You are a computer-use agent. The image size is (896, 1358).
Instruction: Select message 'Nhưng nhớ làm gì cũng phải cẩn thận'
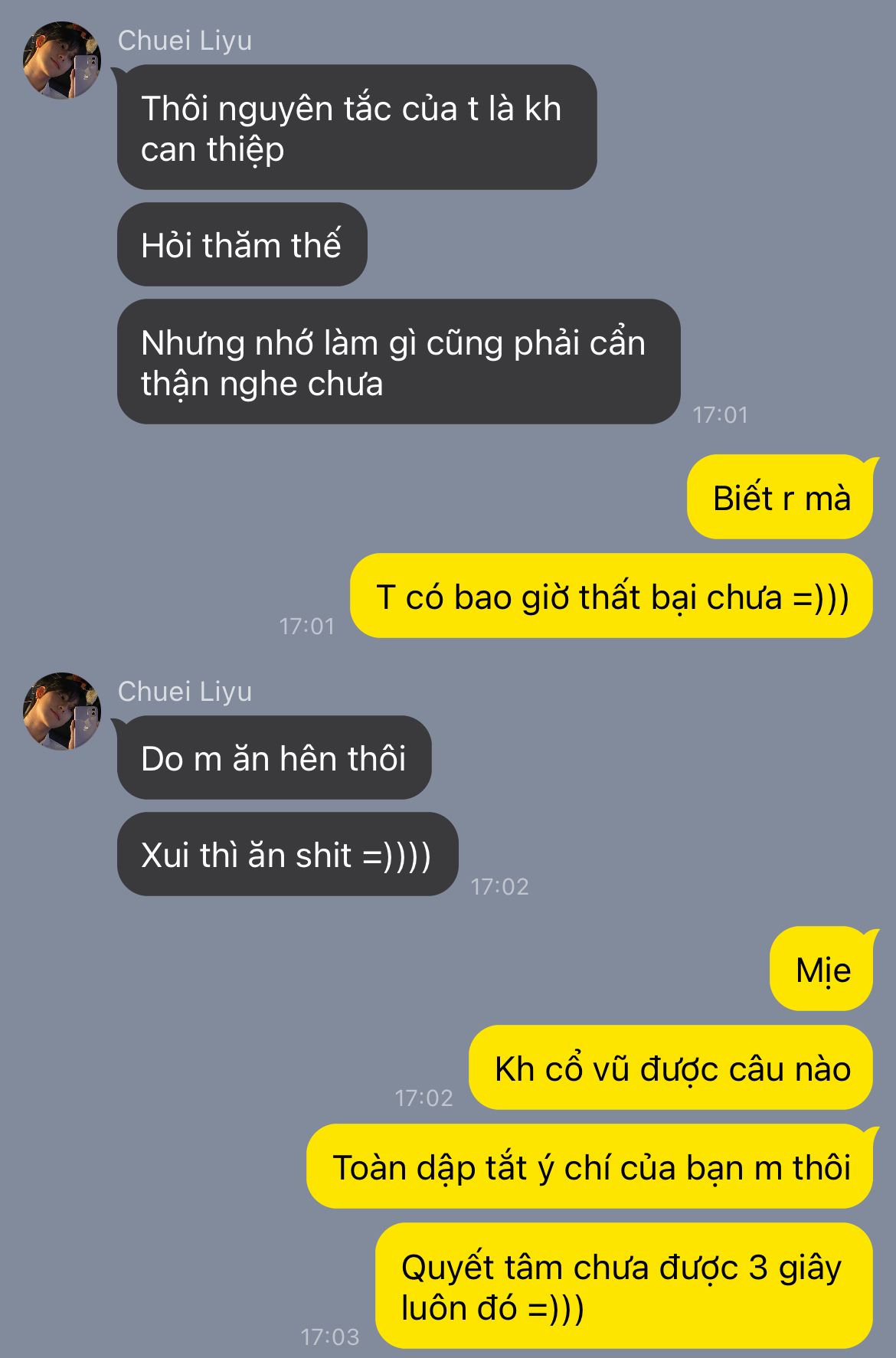tap(398, 362)
